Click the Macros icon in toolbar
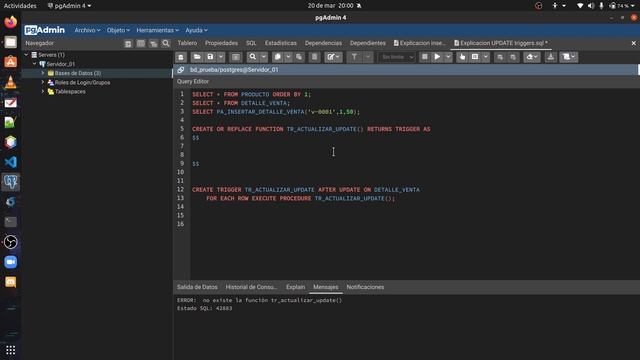The image size is (640, 360). click(569, 57)
